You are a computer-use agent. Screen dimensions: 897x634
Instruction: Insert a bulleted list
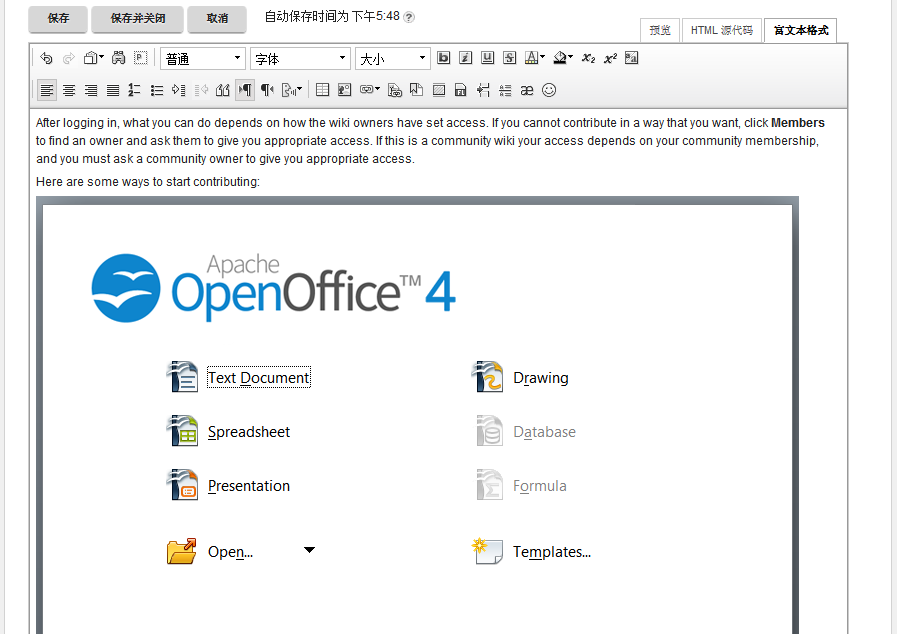(157, 90)
